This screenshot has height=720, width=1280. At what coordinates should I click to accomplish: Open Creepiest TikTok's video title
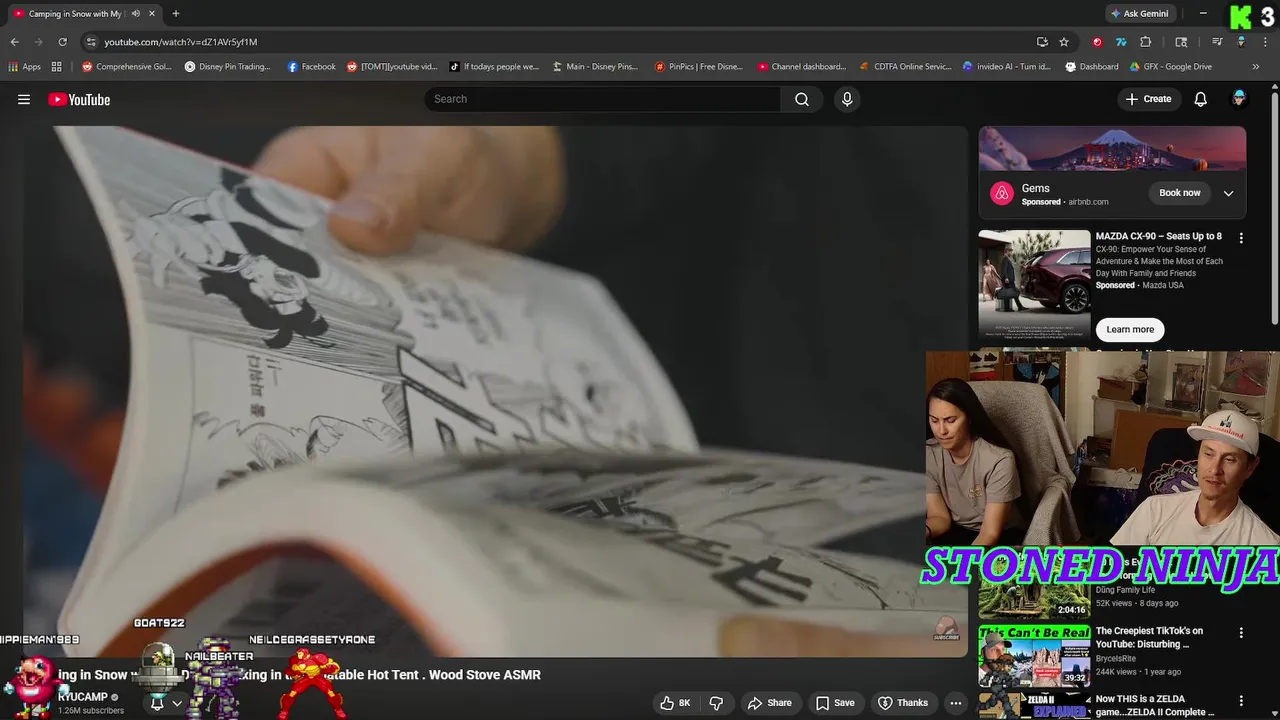coord(1149,638)
